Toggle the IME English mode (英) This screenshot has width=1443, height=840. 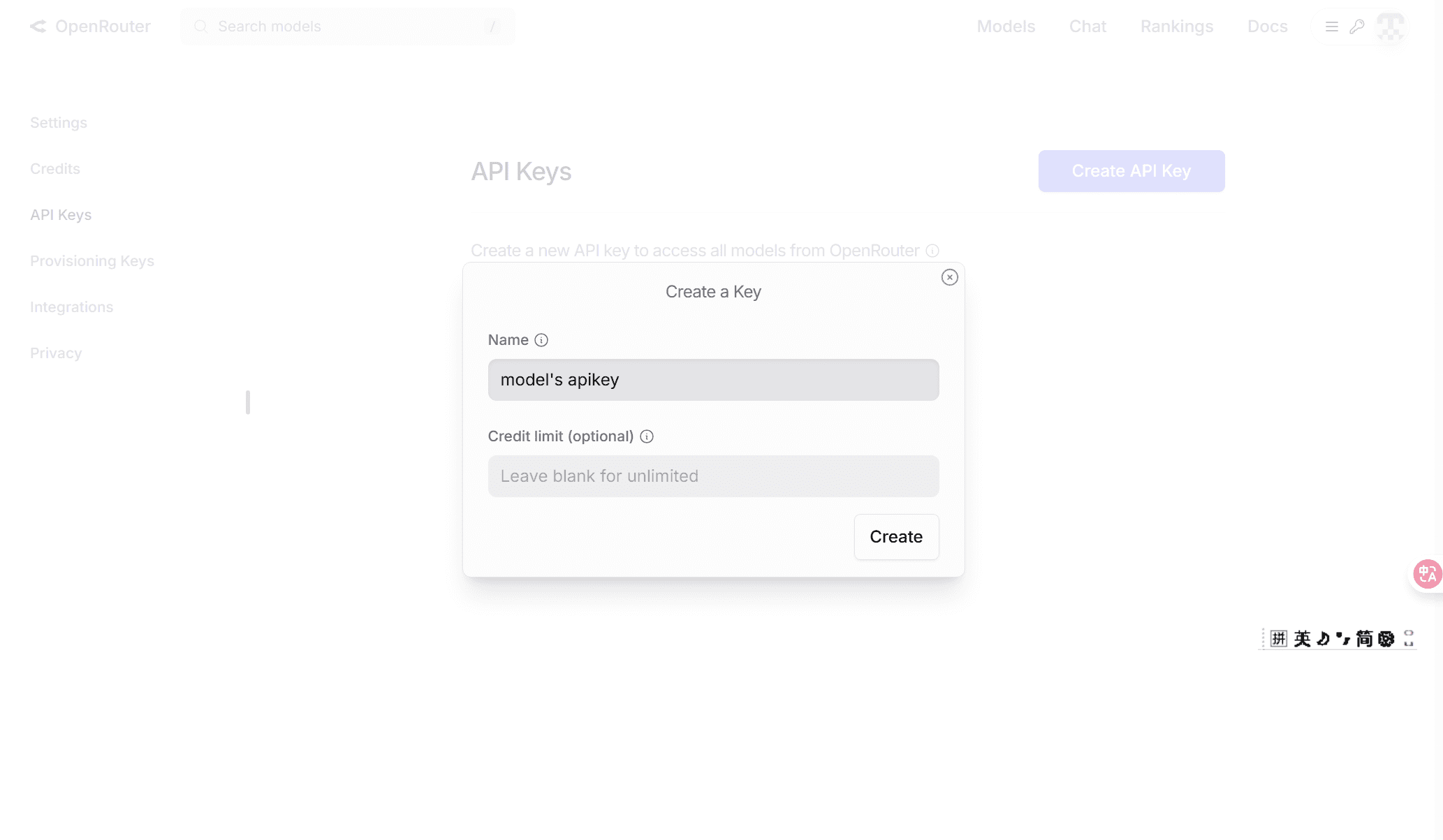pyautogui.click(x=1302, y=639)
